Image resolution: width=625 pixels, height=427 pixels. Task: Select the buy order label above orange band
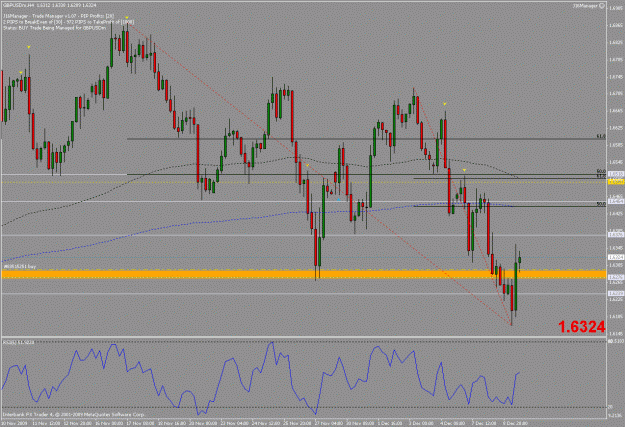pos(20,266)
